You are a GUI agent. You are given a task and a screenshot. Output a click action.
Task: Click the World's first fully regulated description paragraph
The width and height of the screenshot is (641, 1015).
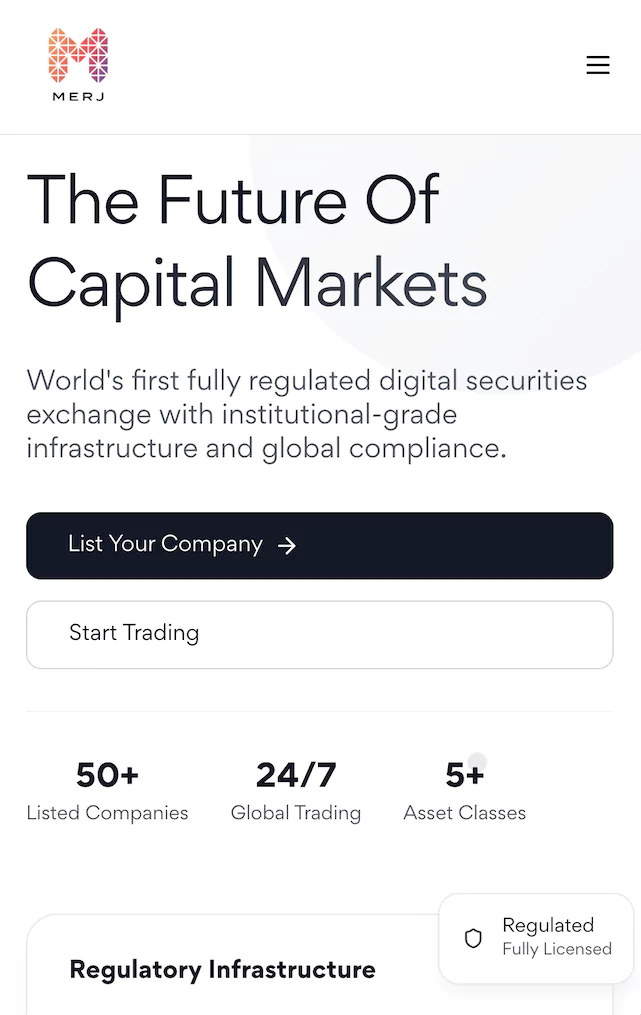coord(306,414)
